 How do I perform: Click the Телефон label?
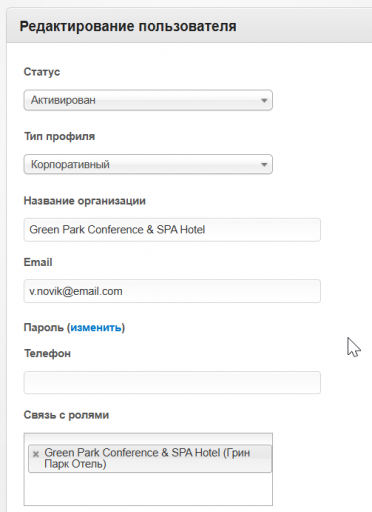pyautogui.click(x=47, y=353)
